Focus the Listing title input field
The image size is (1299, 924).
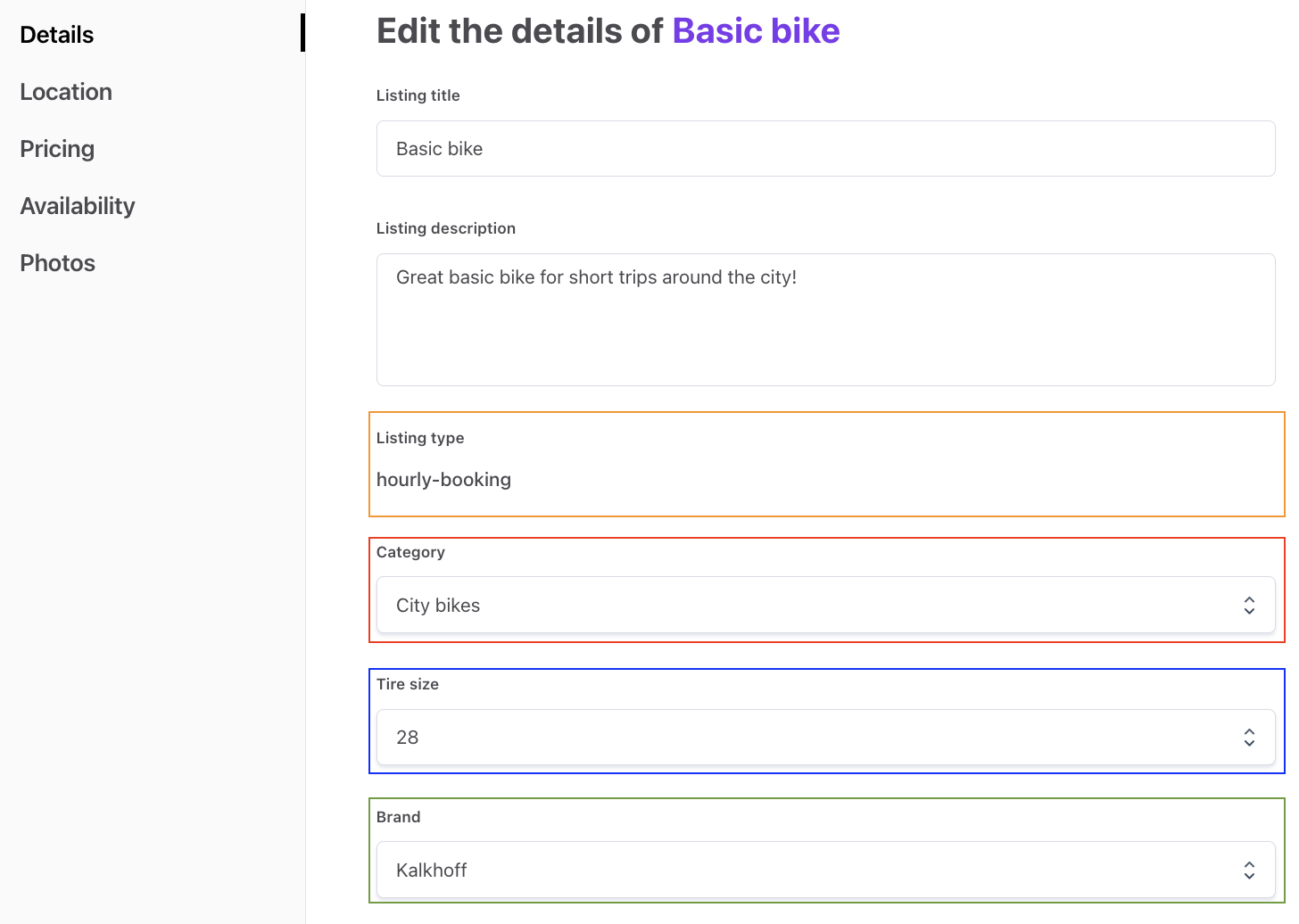tap(825, 149)
